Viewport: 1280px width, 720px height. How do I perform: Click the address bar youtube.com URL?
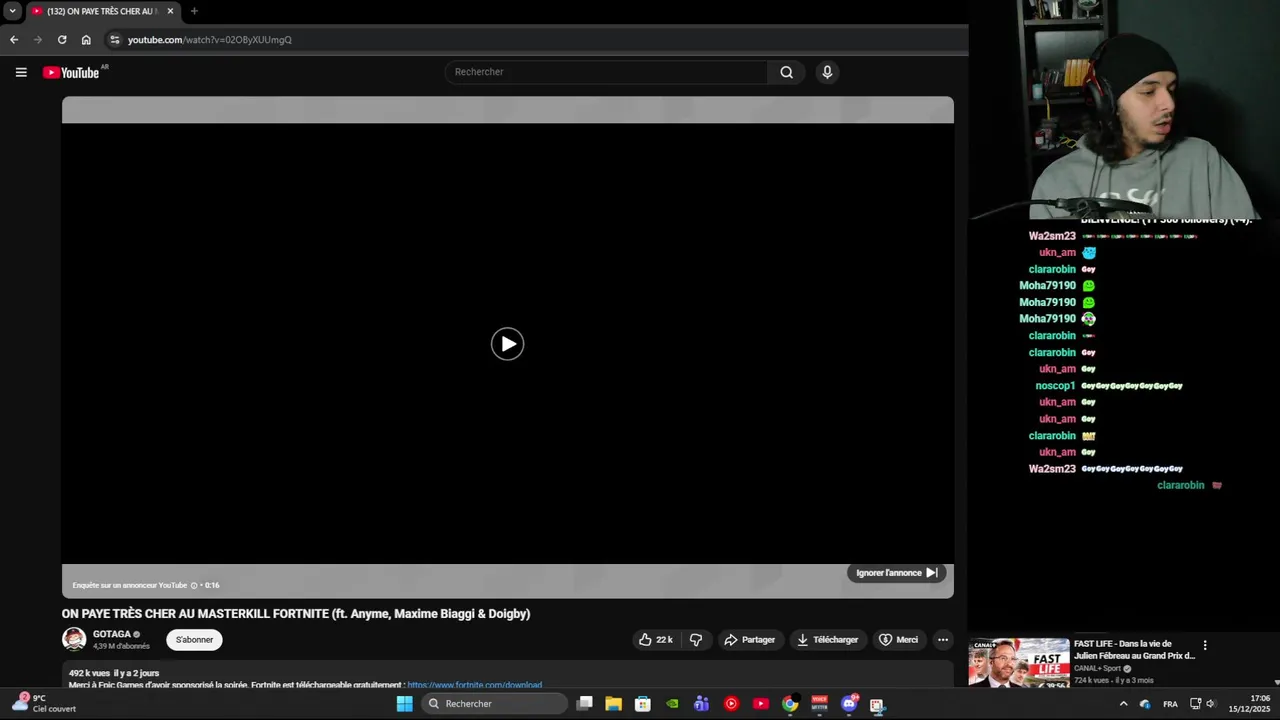(x=210, y=40)
